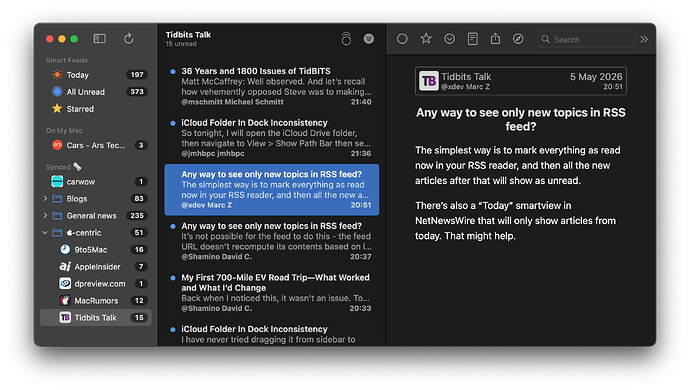Click unread dot on '36 Years and 1800 Issues'
The width and height of the screenshot is (690, 390).
point(173,71)
